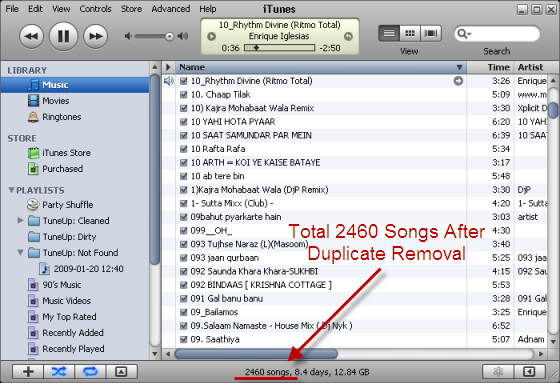Click the horizontal scrollbar of song list
The width and height of the screenshot is (560, 383).
(x=256, y=354)
